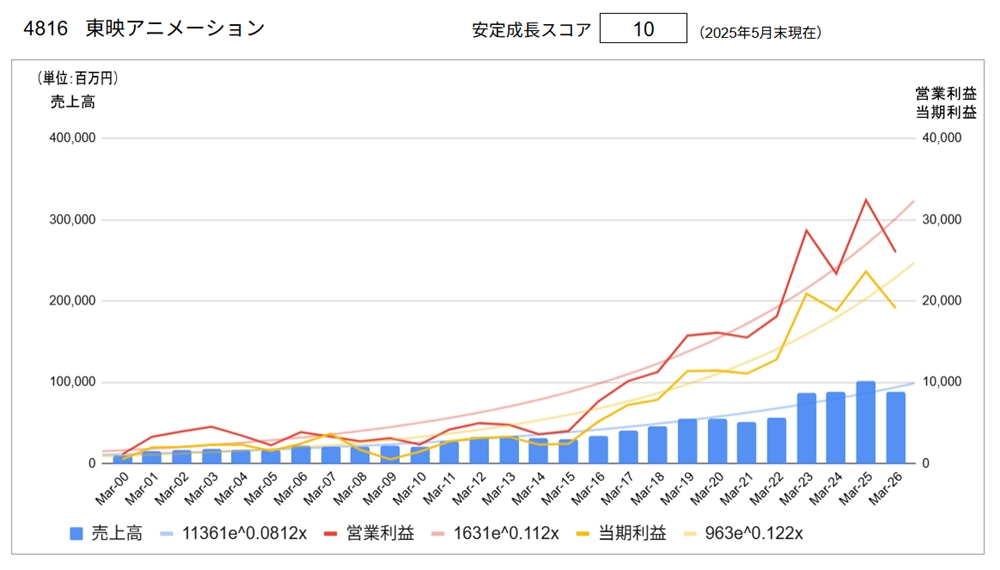Click the red 営業利益 legend swatch
The height and width of the screenshot is (570, 1000).
point(330,534)
